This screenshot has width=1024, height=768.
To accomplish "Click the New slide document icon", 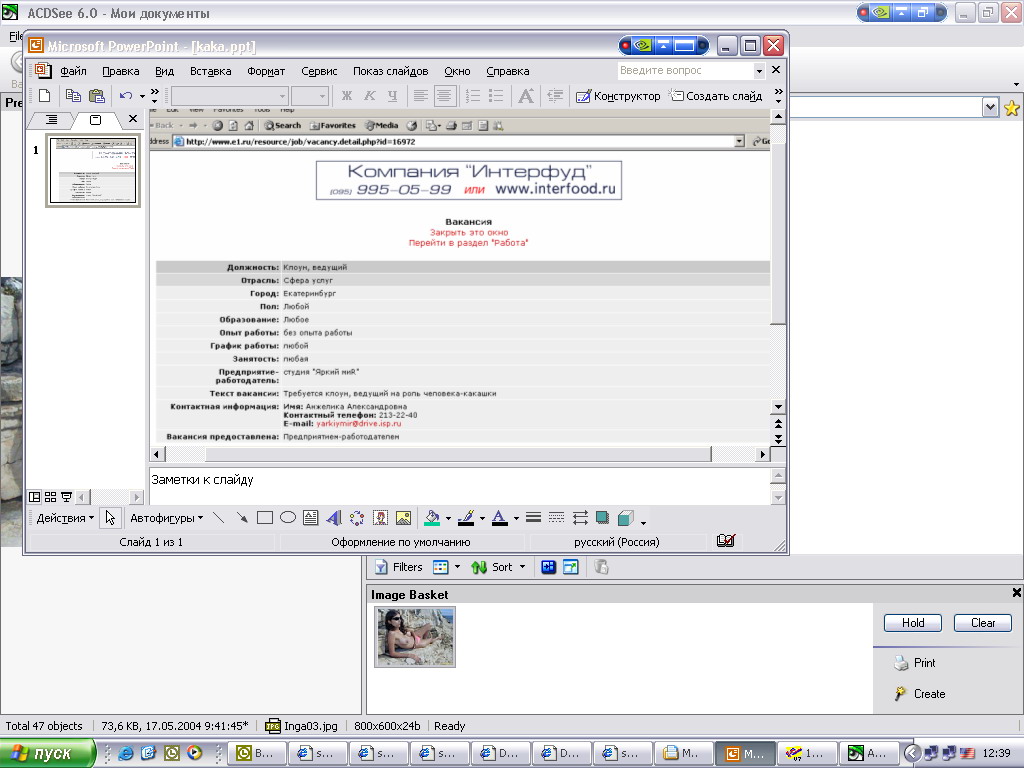I will pyautogui.click(x=44, y=96).
